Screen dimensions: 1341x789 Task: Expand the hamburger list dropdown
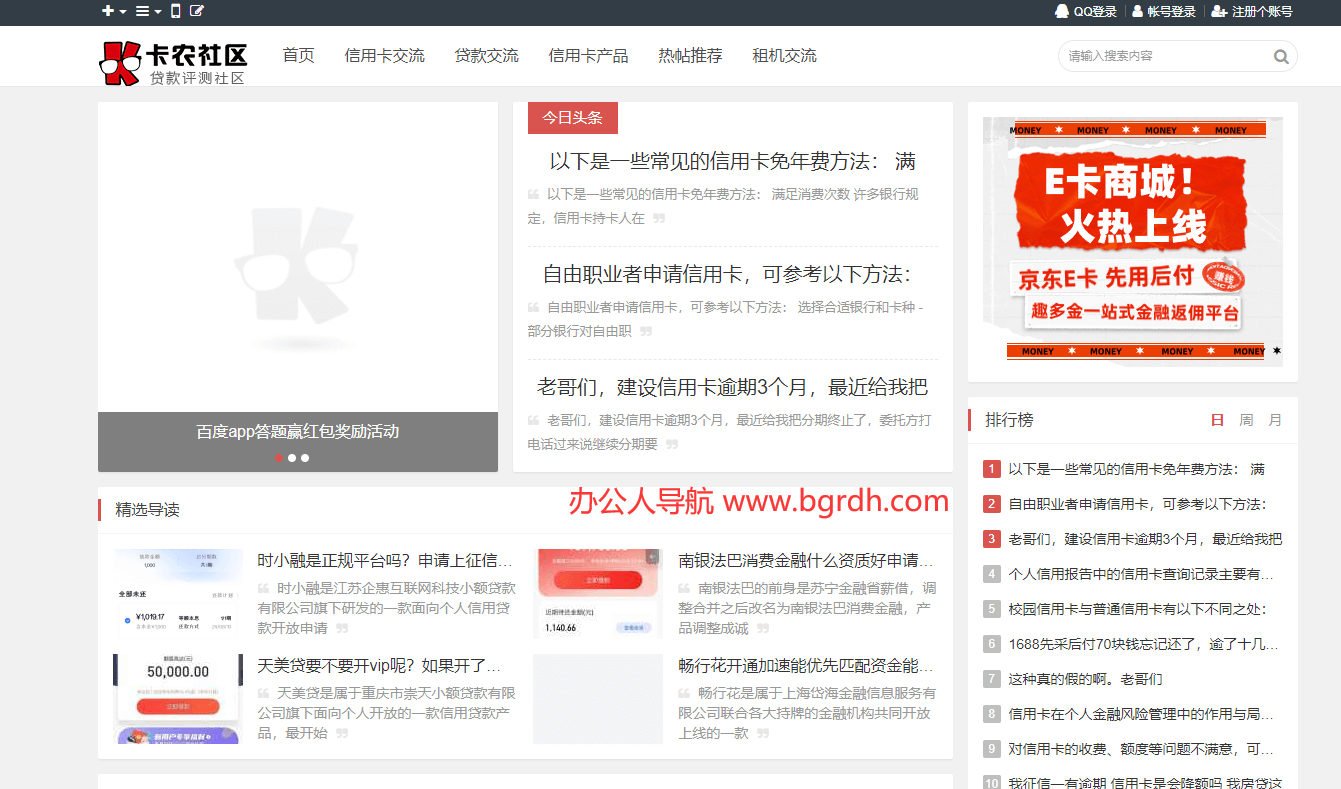tap(148, 12)
